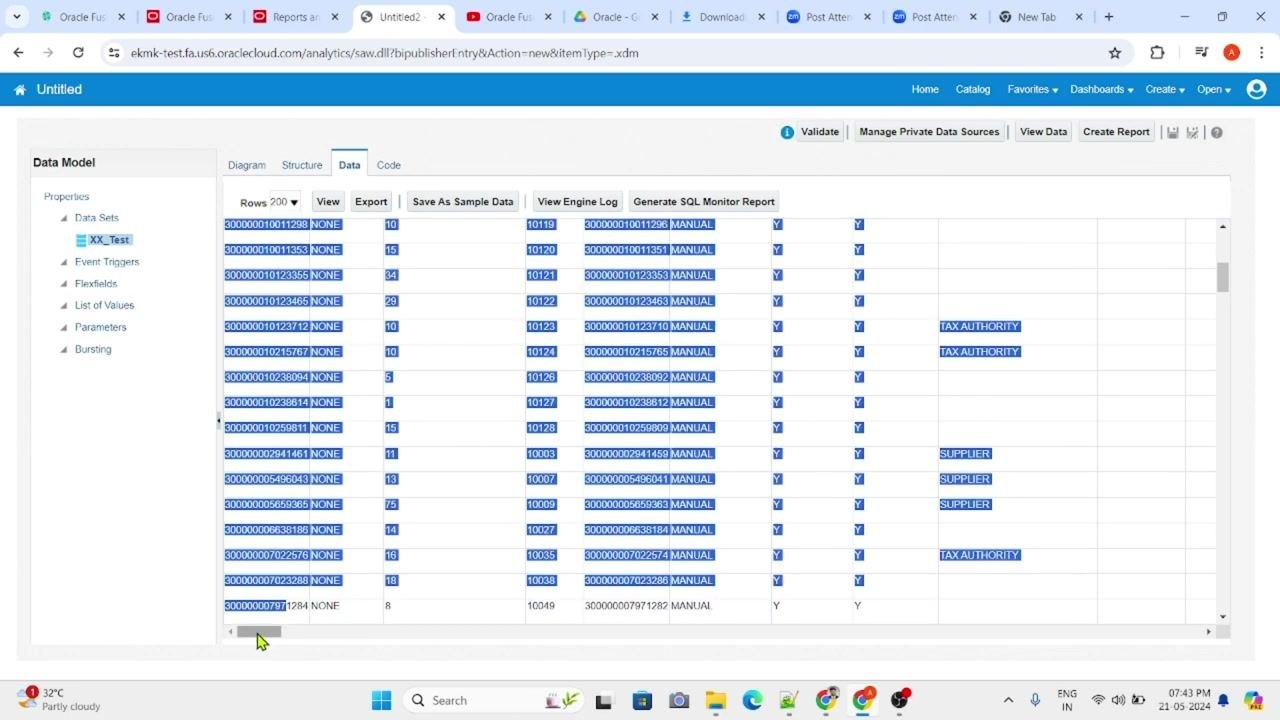1280x720 pixels.
Task: Open the user profile avatar icon
Action: click(1257, 89)
